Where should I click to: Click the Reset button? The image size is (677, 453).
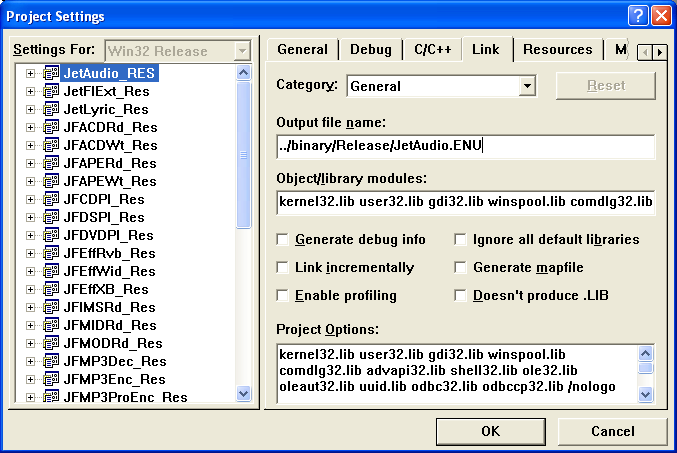606,86
